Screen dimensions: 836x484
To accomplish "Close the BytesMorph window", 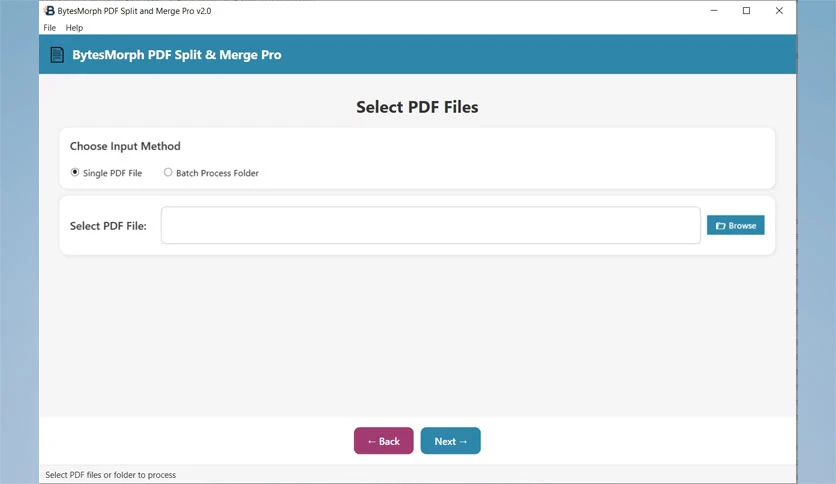I will coord(779,11).
